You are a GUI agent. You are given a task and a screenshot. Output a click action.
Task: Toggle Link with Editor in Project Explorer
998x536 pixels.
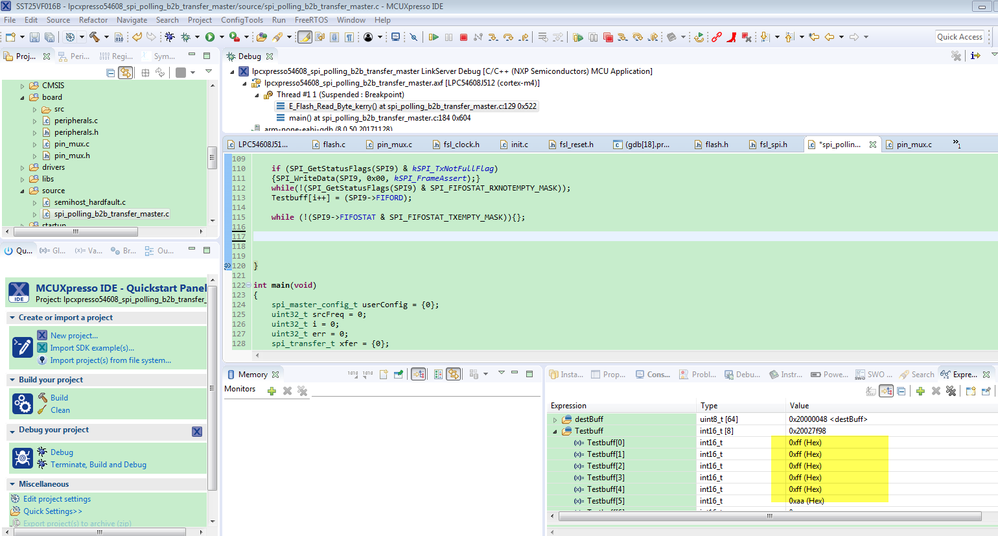click(125, 73)
